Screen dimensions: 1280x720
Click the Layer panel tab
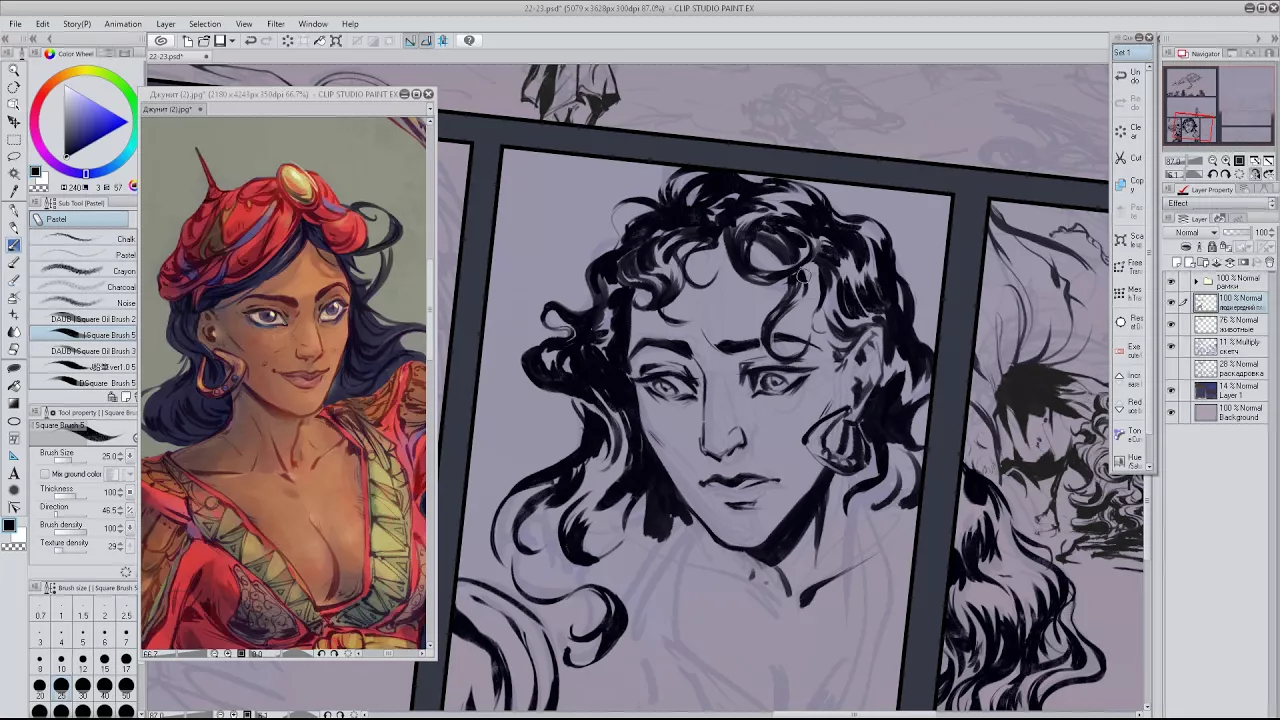[x=1189, y=219]
